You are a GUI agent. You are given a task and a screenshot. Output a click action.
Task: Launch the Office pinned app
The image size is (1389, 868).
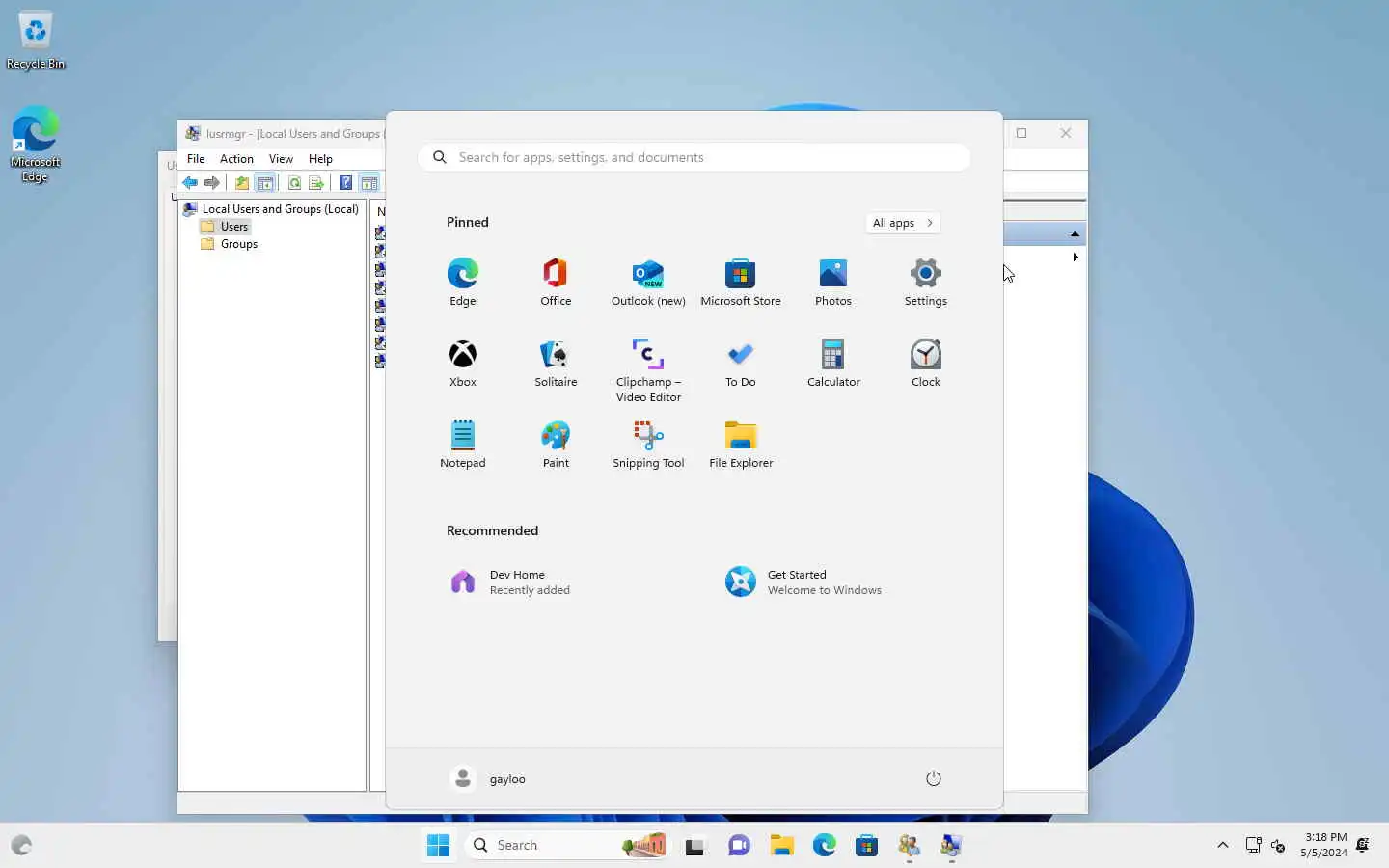click(556, 283)
